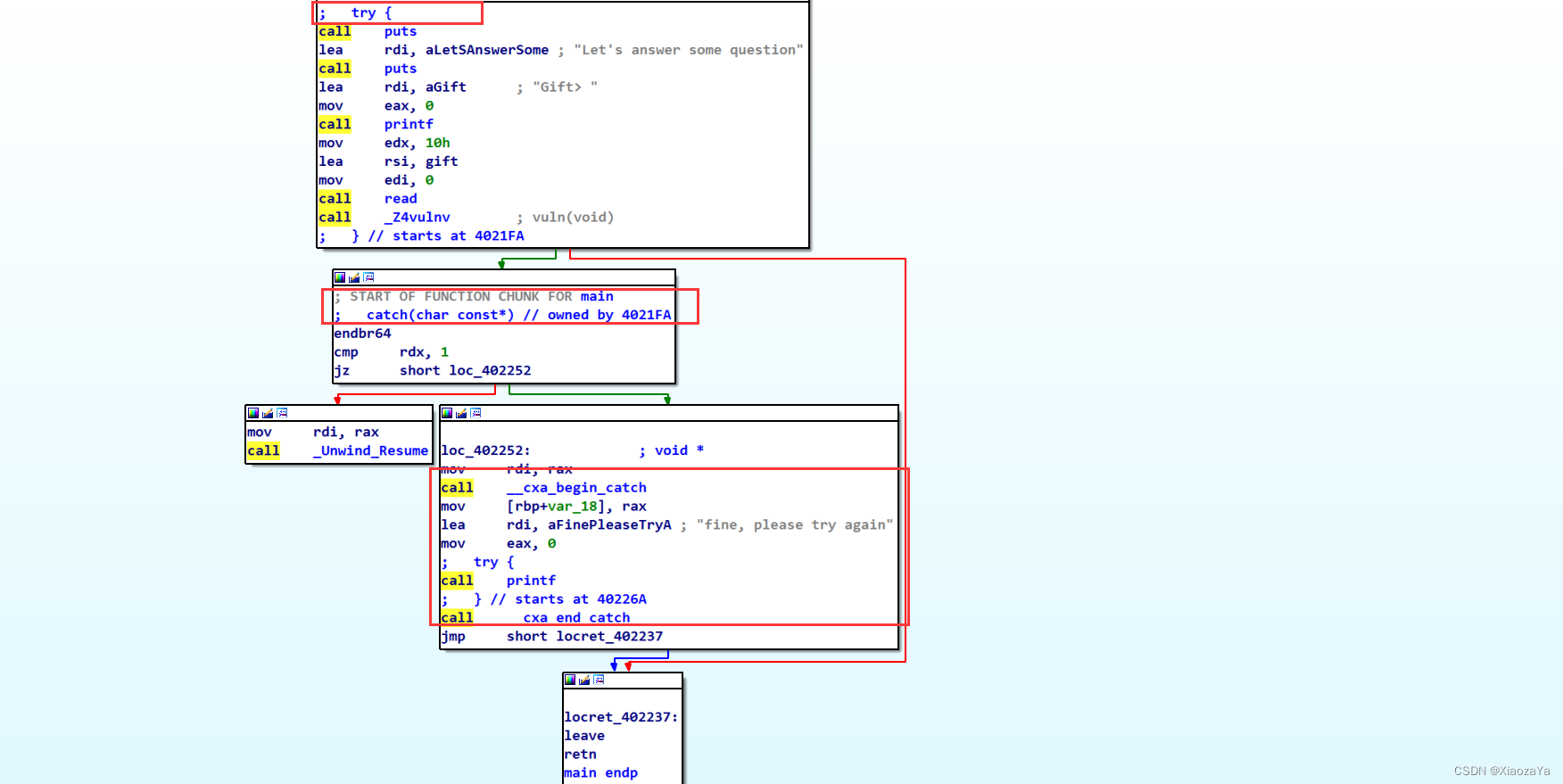Click the locret_402237: label

tap(621, 717)
